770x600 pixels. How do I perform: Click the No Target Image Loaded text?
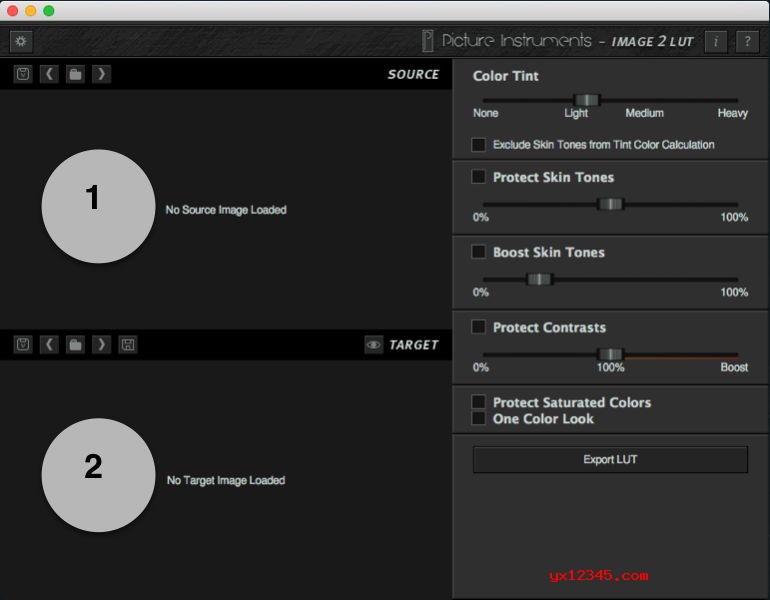click(226, 480)
